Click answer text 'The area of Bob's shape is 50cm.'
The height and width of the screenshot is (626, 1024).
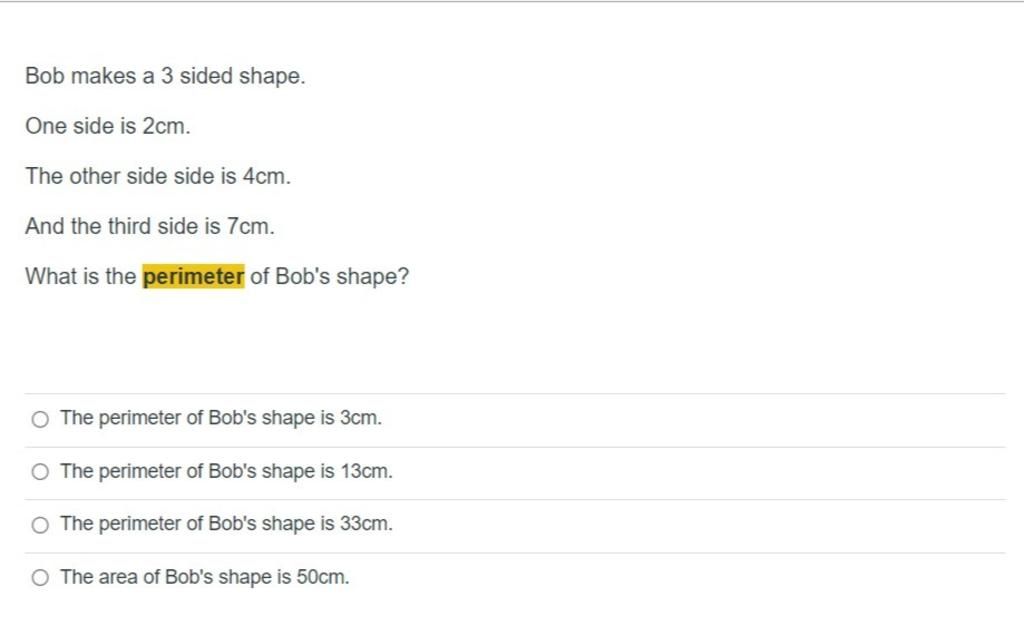tap(204, 577)
